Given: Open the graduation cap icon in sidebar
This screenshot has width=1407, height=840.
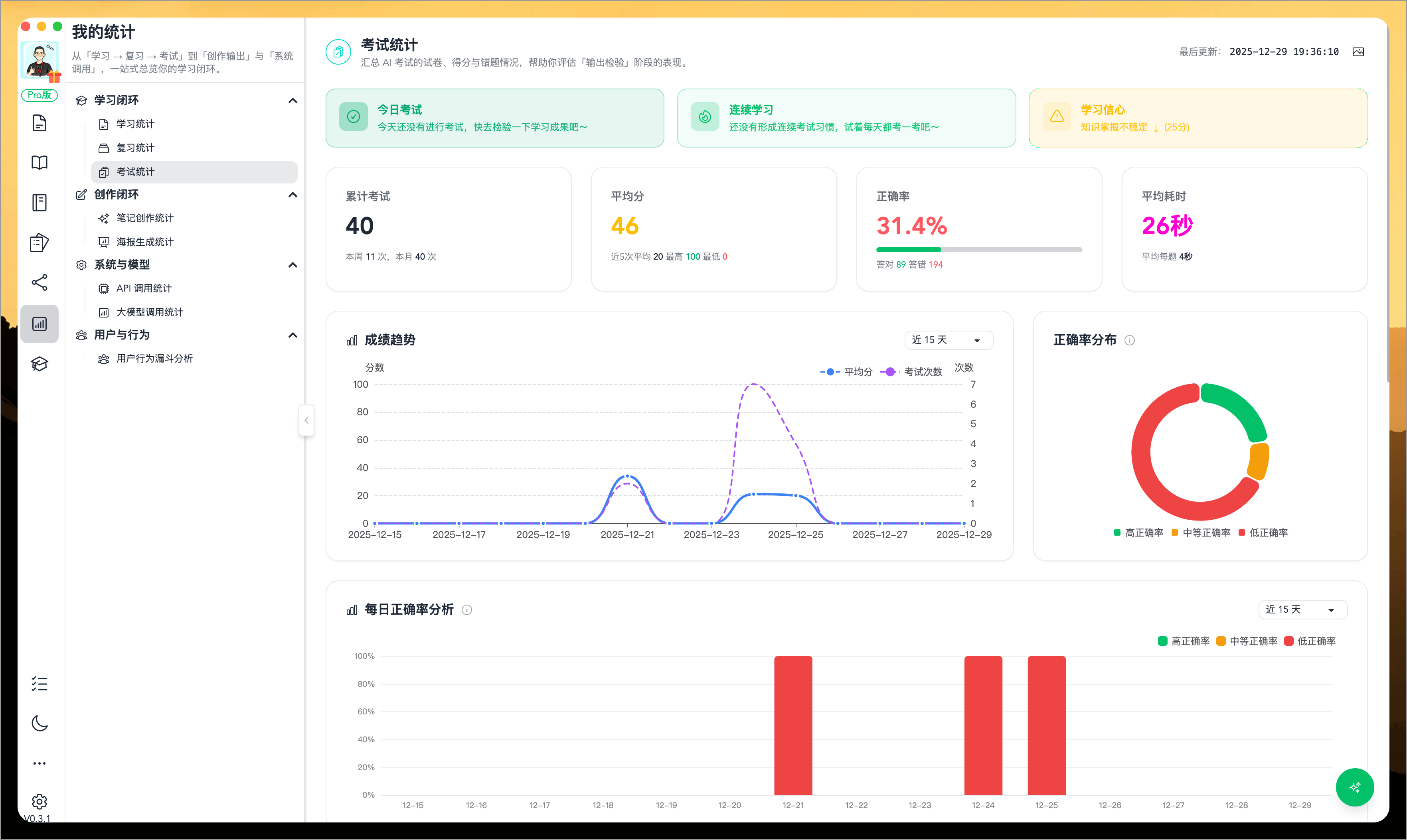Looking at the screenshot, I should [x=39, y=364].
